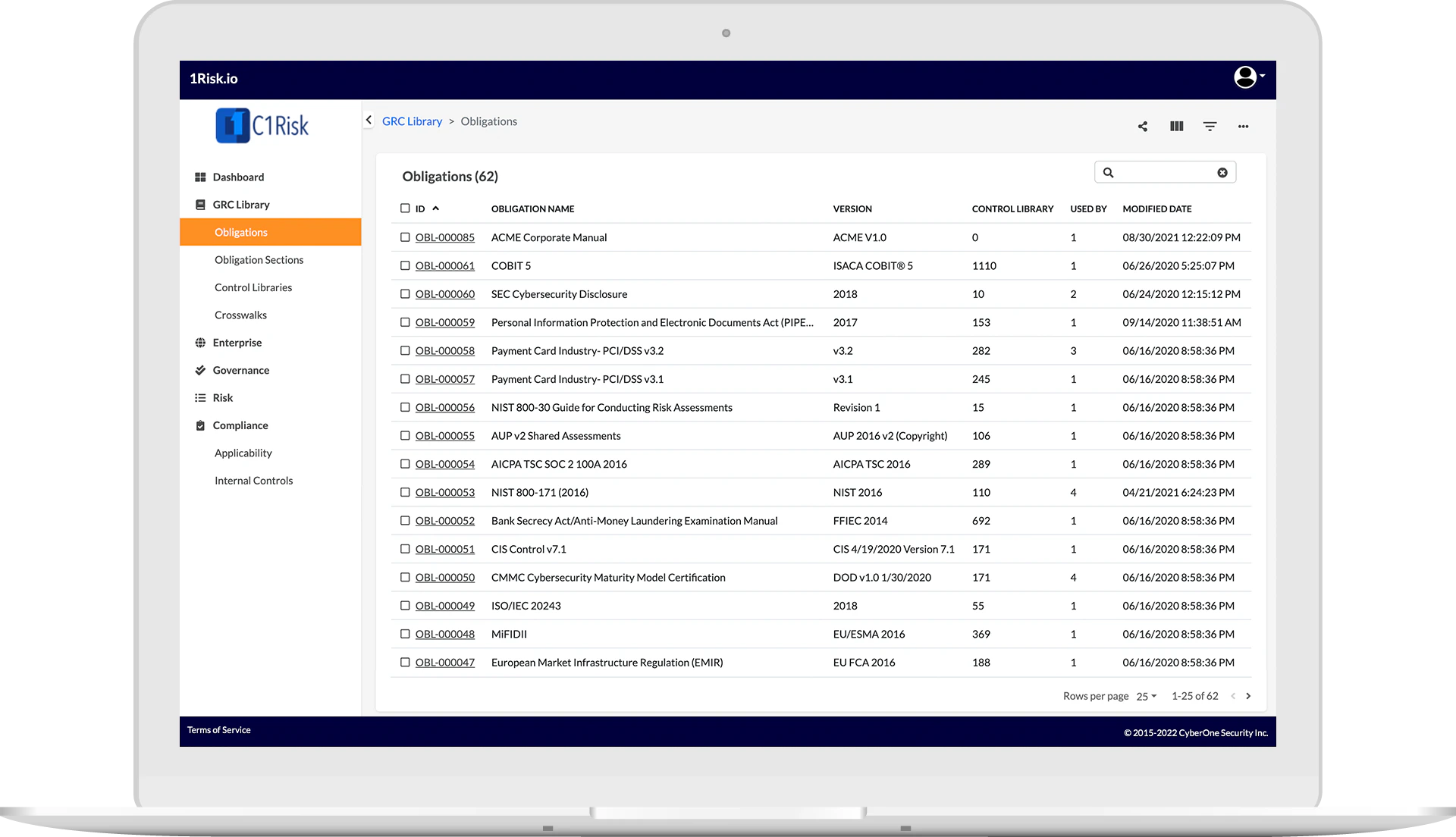This screenshot has width=1456, height=837.
Task: Toggle the select-all checkbox in header
Action: [x=405, y=207]
